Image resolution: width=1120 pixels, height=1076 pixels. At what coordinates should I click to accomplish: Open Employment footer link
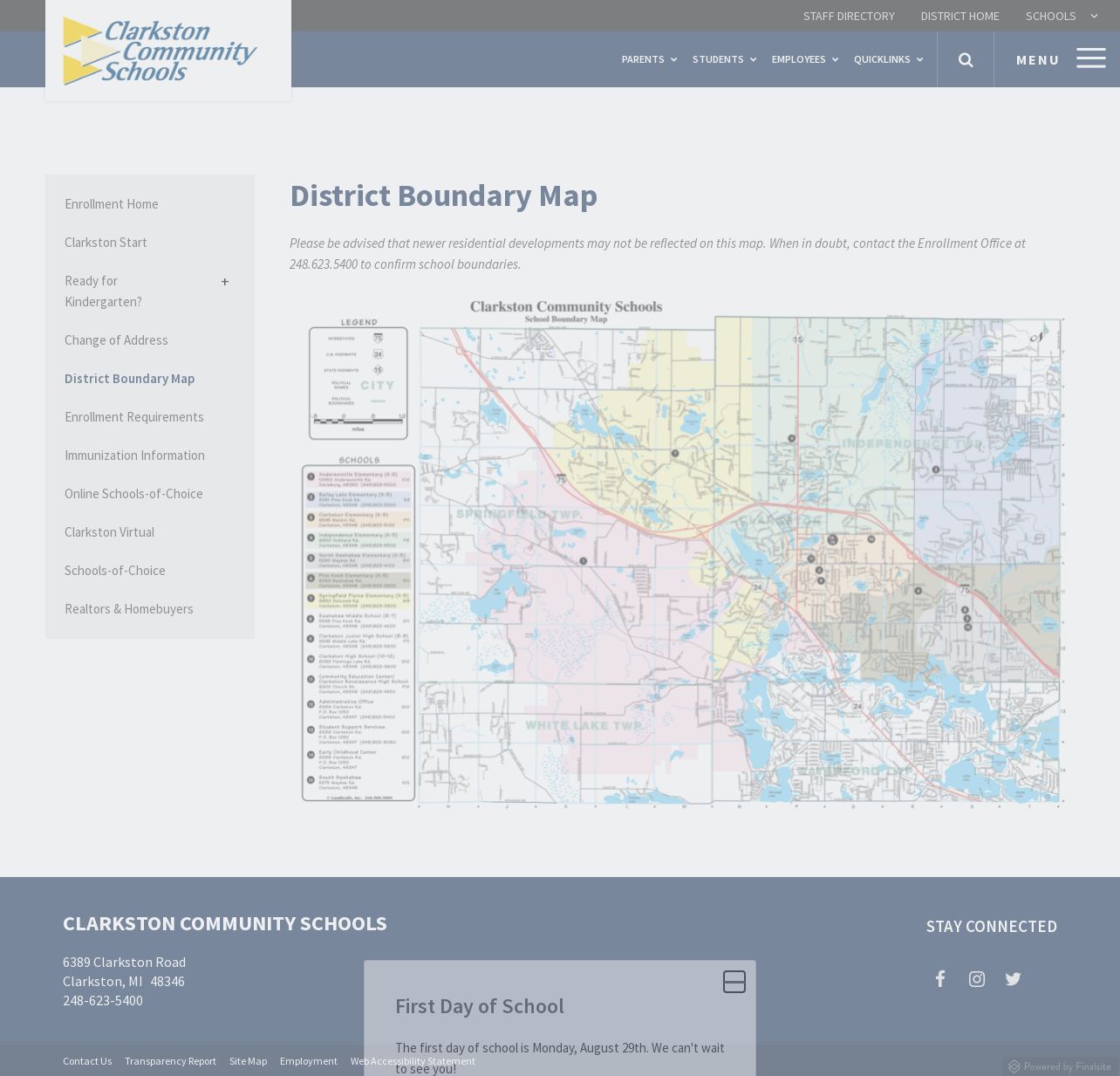click(x=308, y=1061)
